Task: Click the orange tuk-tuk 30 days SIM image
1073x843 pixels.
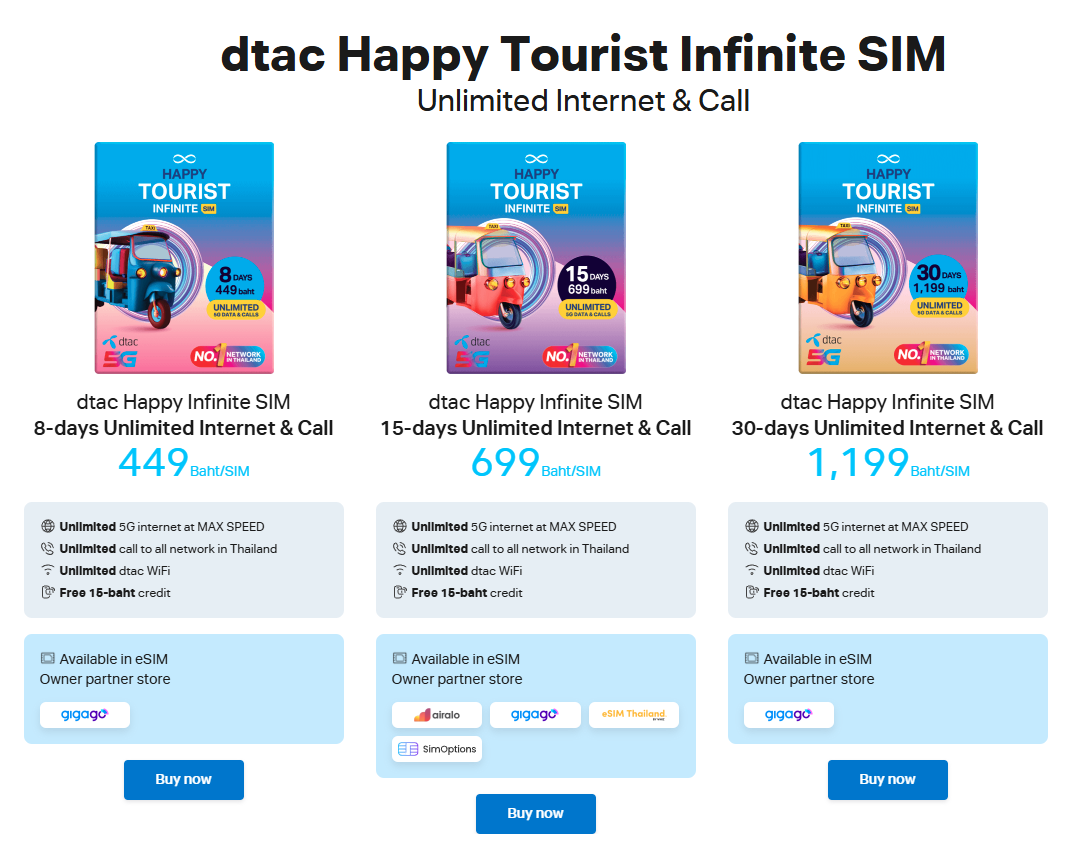Action: click(x=888, y=258)
